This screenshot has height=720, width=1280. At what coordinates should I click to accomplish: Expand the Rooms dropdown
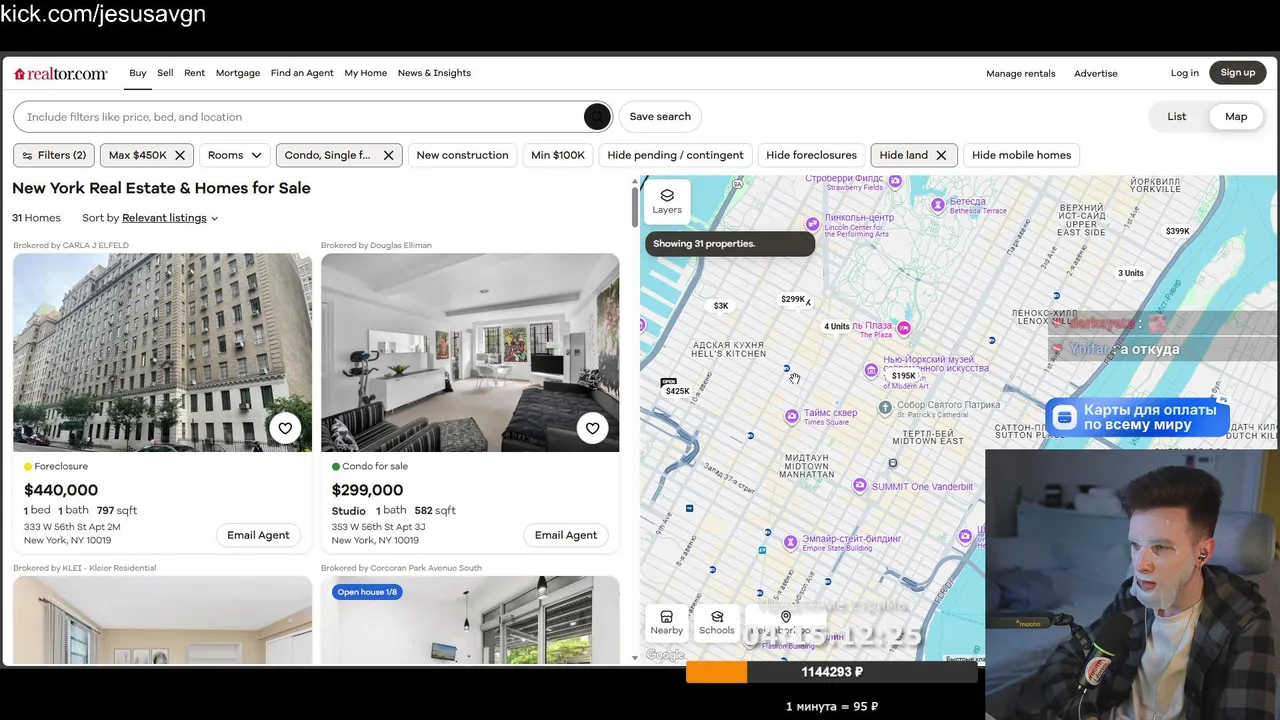pos(235,155)
